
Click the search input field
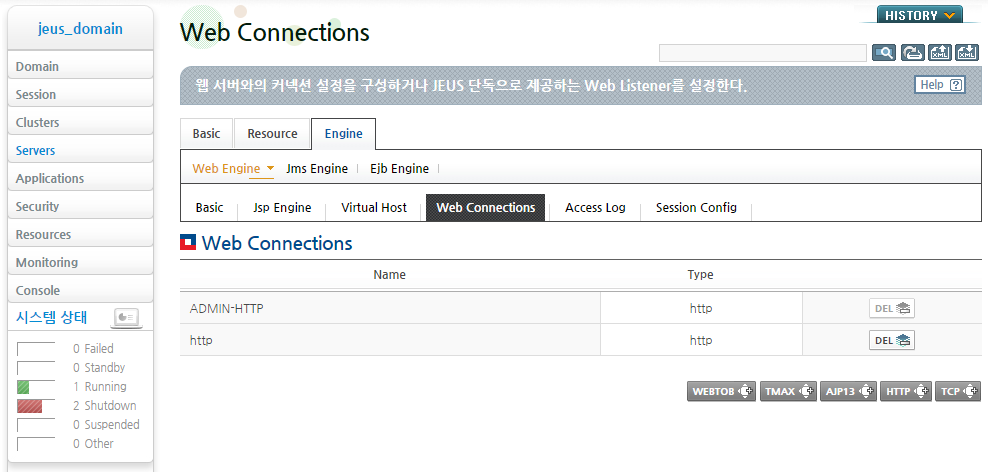pyautogui.click(x=763, y=53)
